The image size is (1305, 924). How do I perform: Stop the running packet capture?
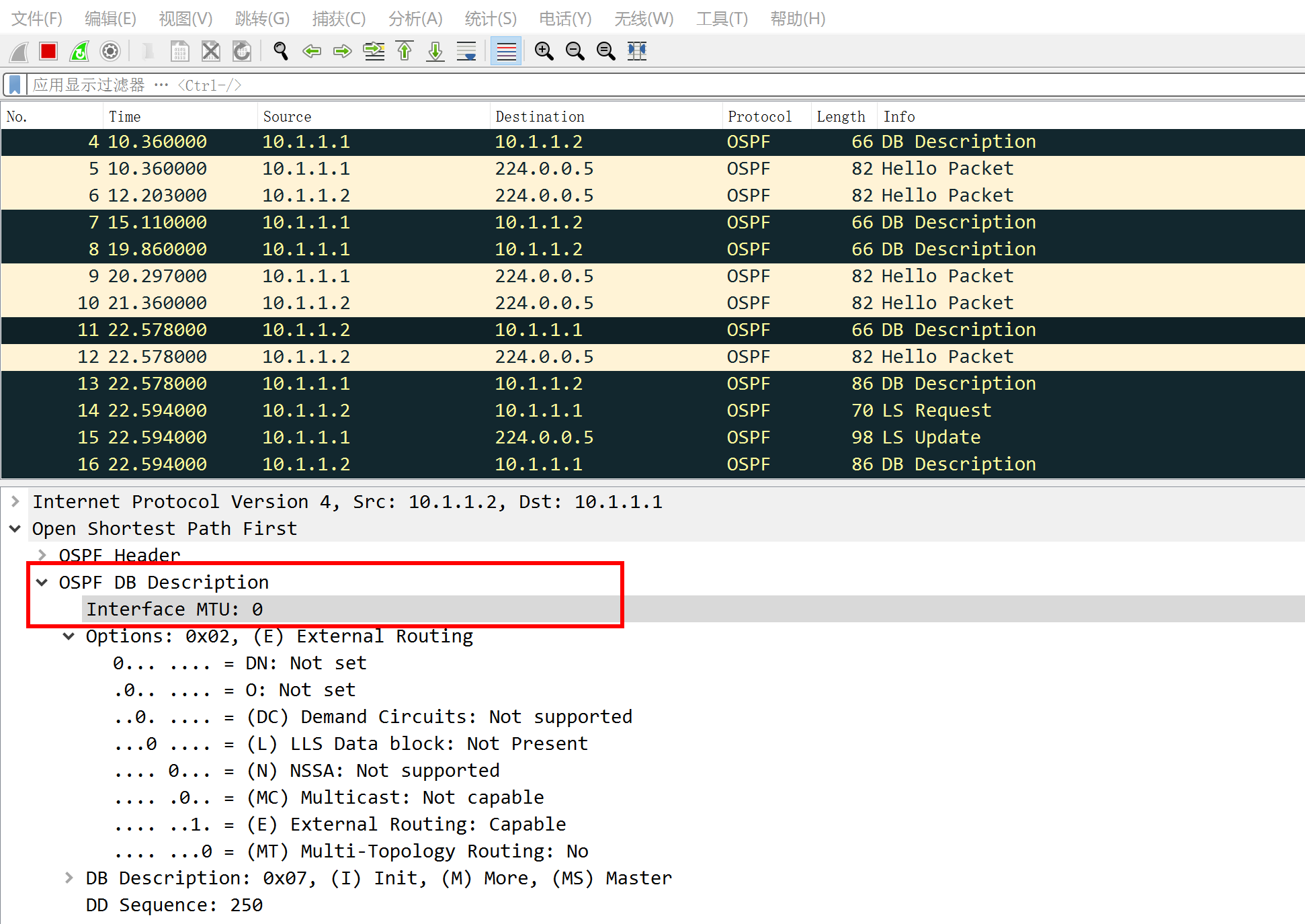(x=48, y=51)
